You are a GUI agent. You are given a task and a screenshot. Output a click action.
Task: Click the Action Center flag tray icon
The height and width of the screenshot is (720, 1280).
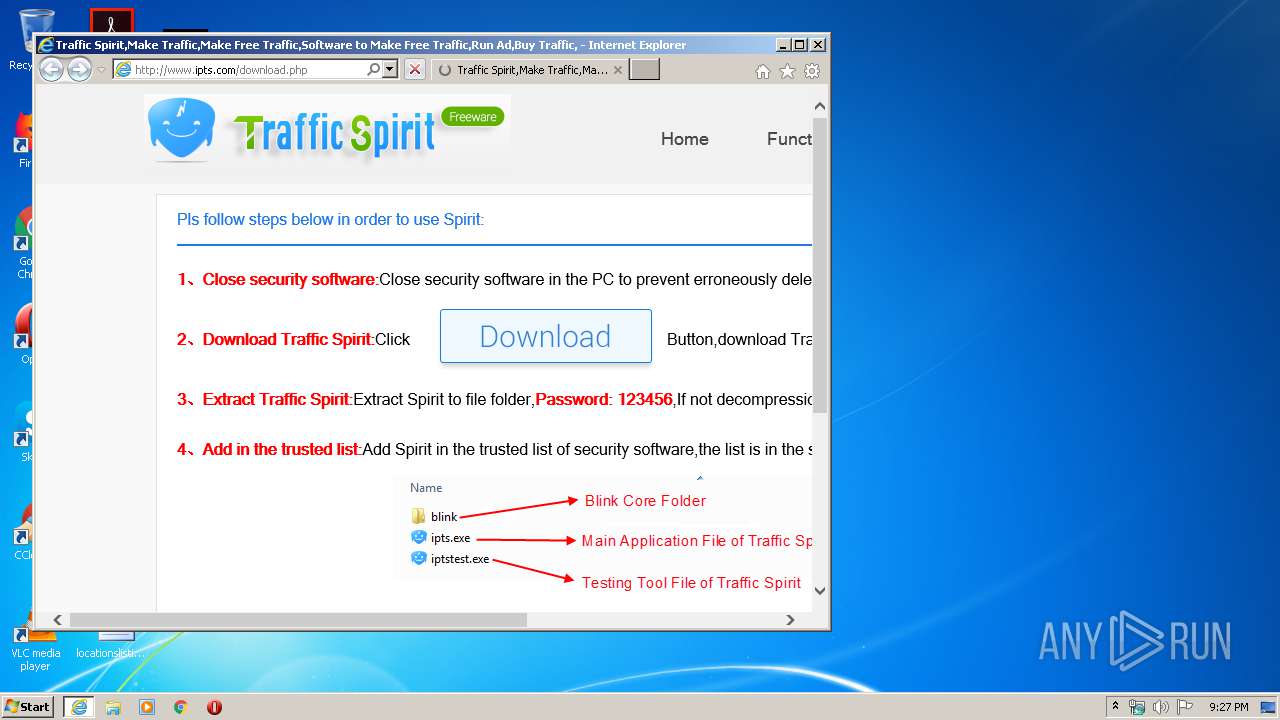(1184, 707)
